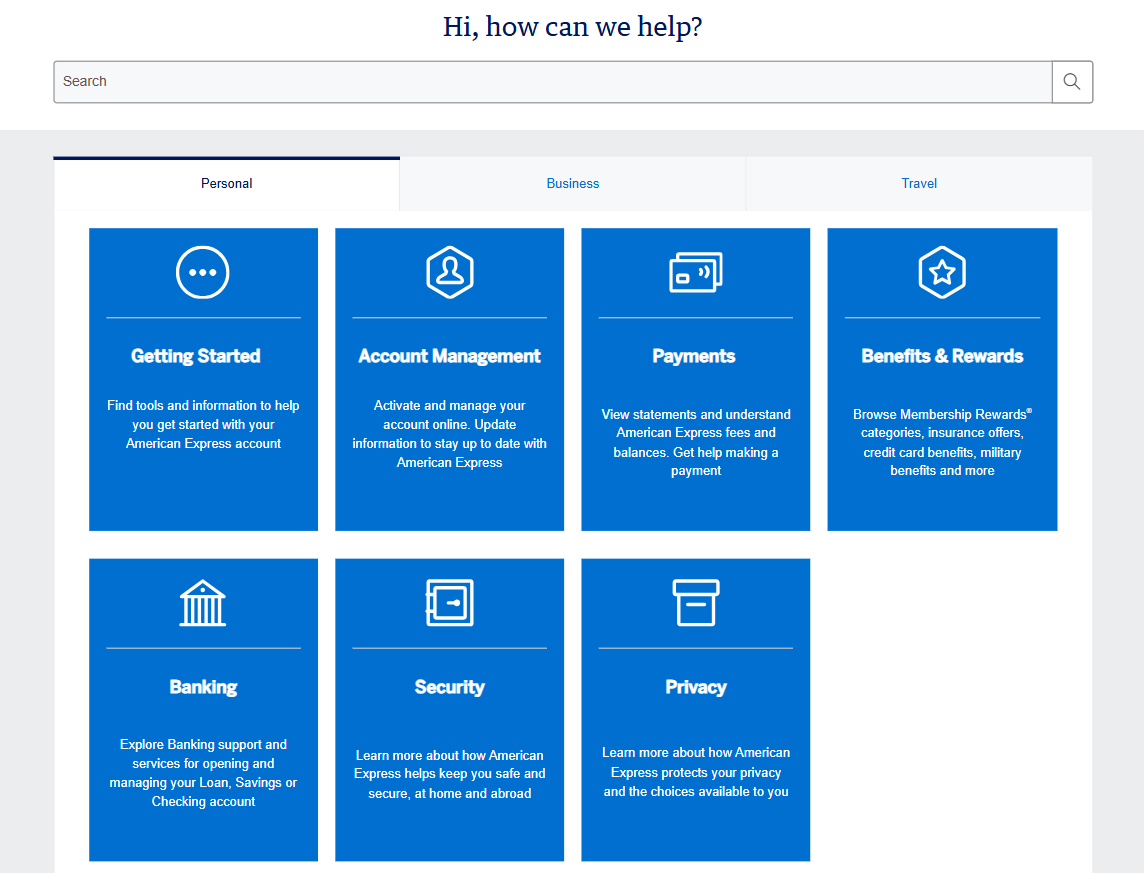Click the Benefits & Rewards star badge icon

pyautogui.click(x=941, y=272)
